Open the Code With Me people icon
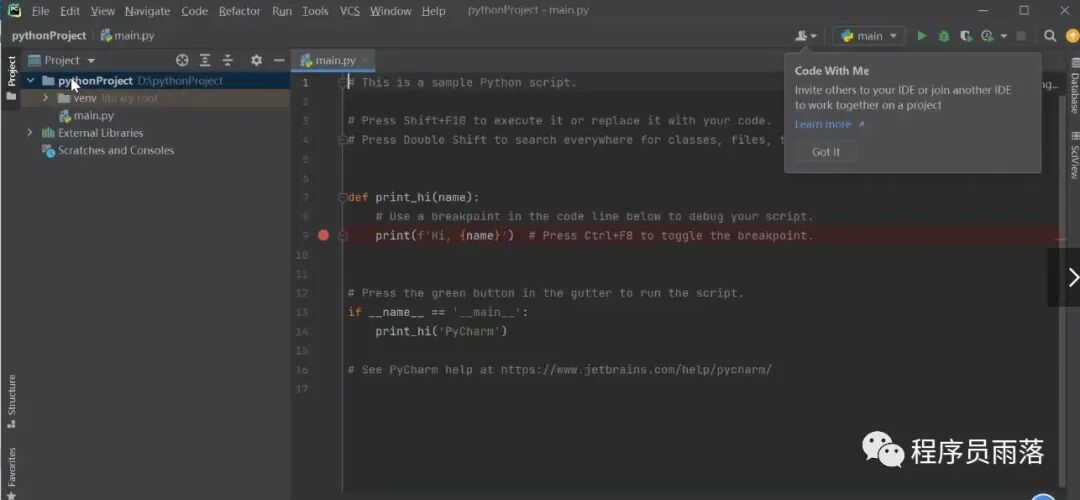 pyautogui.click(x=801, y=36)
